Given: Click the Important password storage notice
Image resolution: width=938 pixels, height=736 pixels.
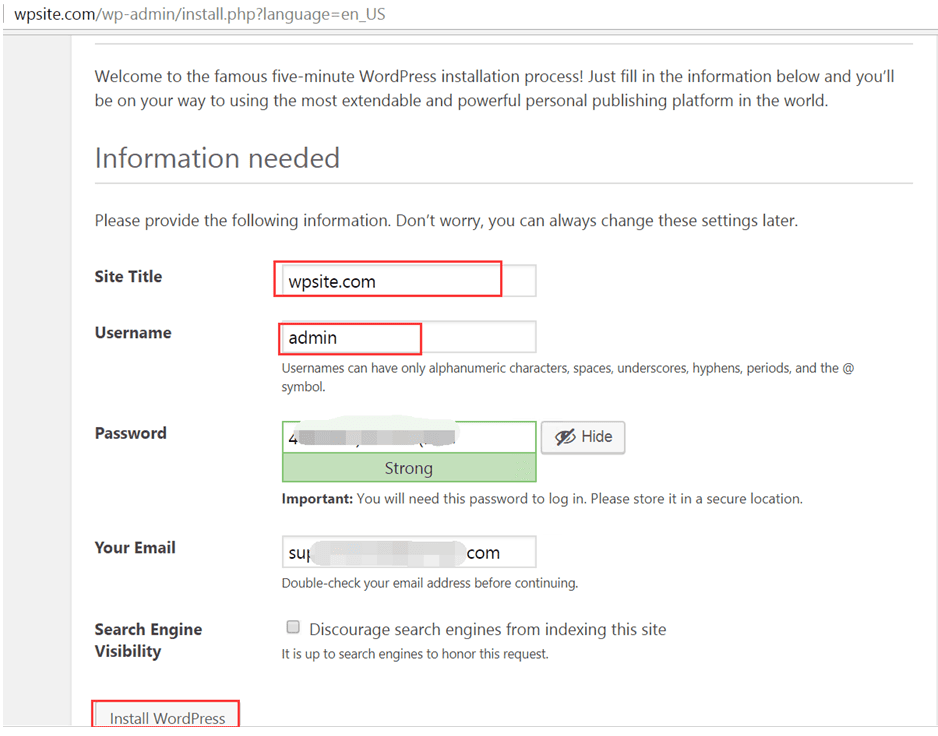Looking at the screenshot, I should (x=542, y=499).
